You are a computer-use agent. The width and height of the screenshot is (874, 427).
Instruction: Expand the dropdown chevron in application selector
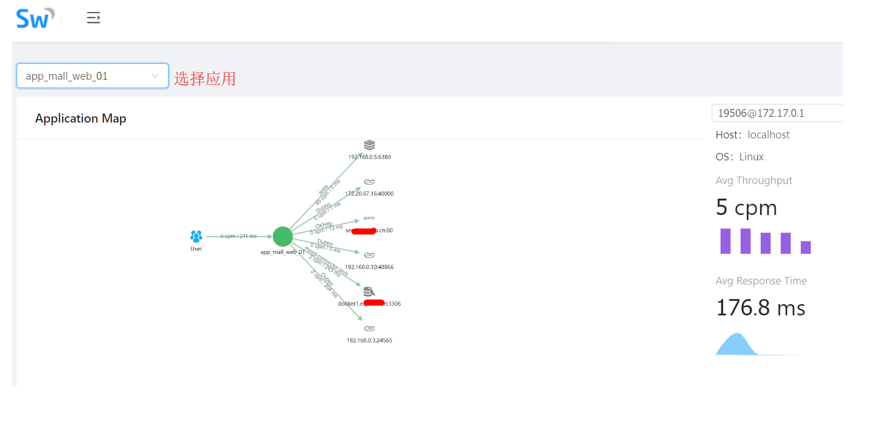click(155, 76)
